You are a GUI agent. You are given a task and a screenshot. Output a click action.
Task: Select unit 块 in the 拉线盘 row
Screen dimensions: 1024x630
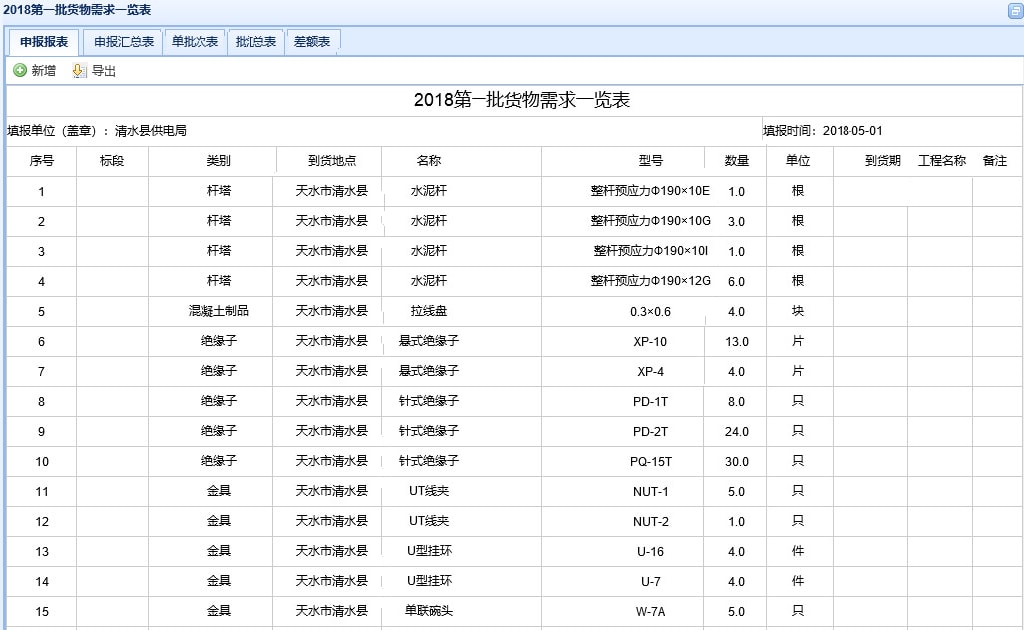point(797,311)
